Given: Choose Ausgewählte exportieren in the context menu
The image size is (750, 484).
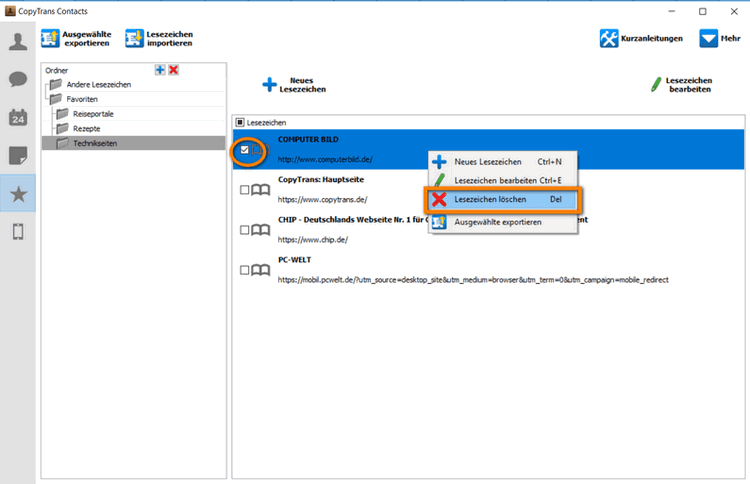Looking at the screenshot, I should tap(502, 222).
